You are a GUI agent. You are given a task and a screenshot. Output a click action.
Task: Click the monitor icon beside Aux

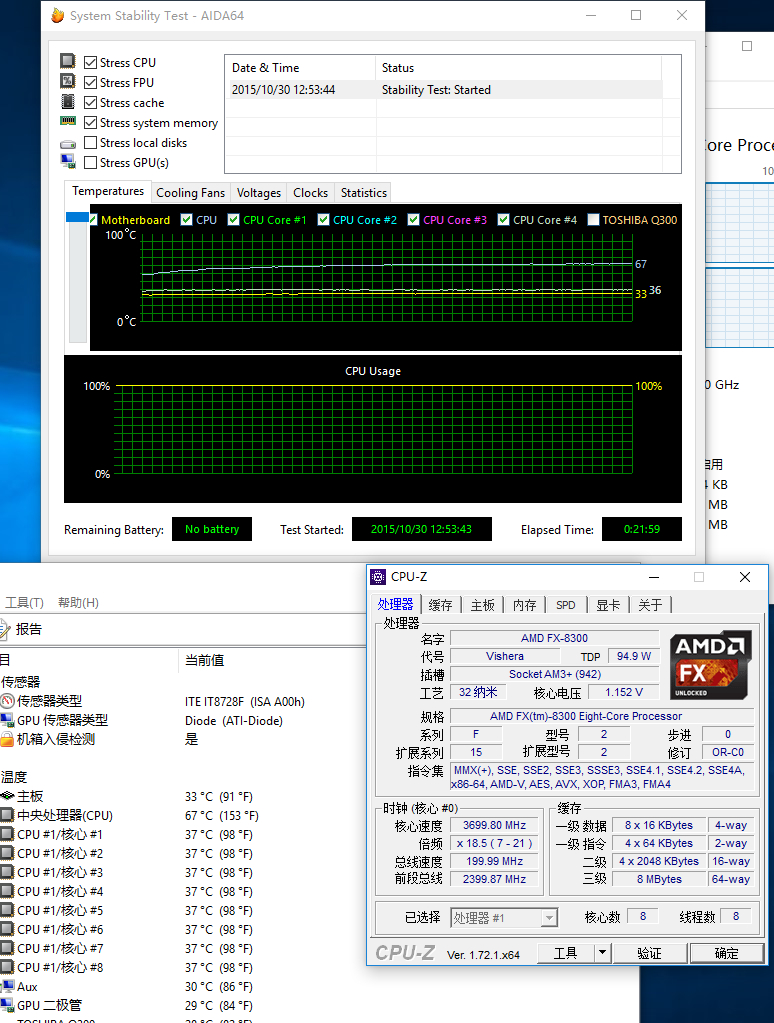click(7, 986)
